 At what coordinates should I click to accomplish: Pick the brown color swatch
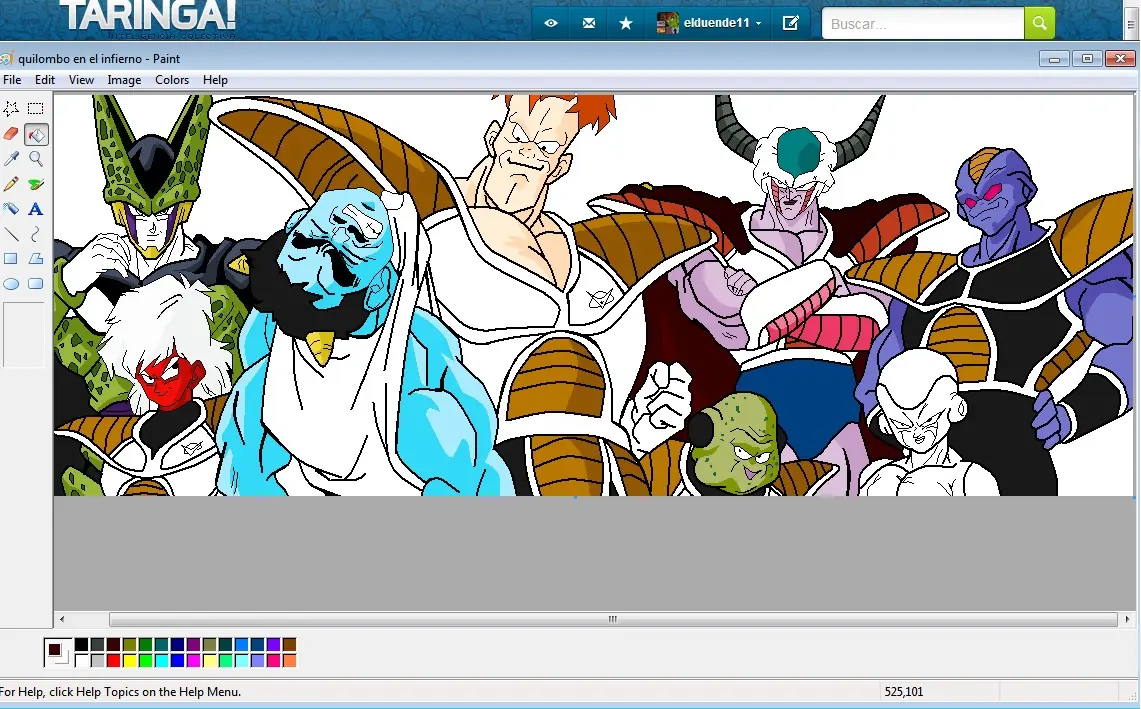coord(290,644)
